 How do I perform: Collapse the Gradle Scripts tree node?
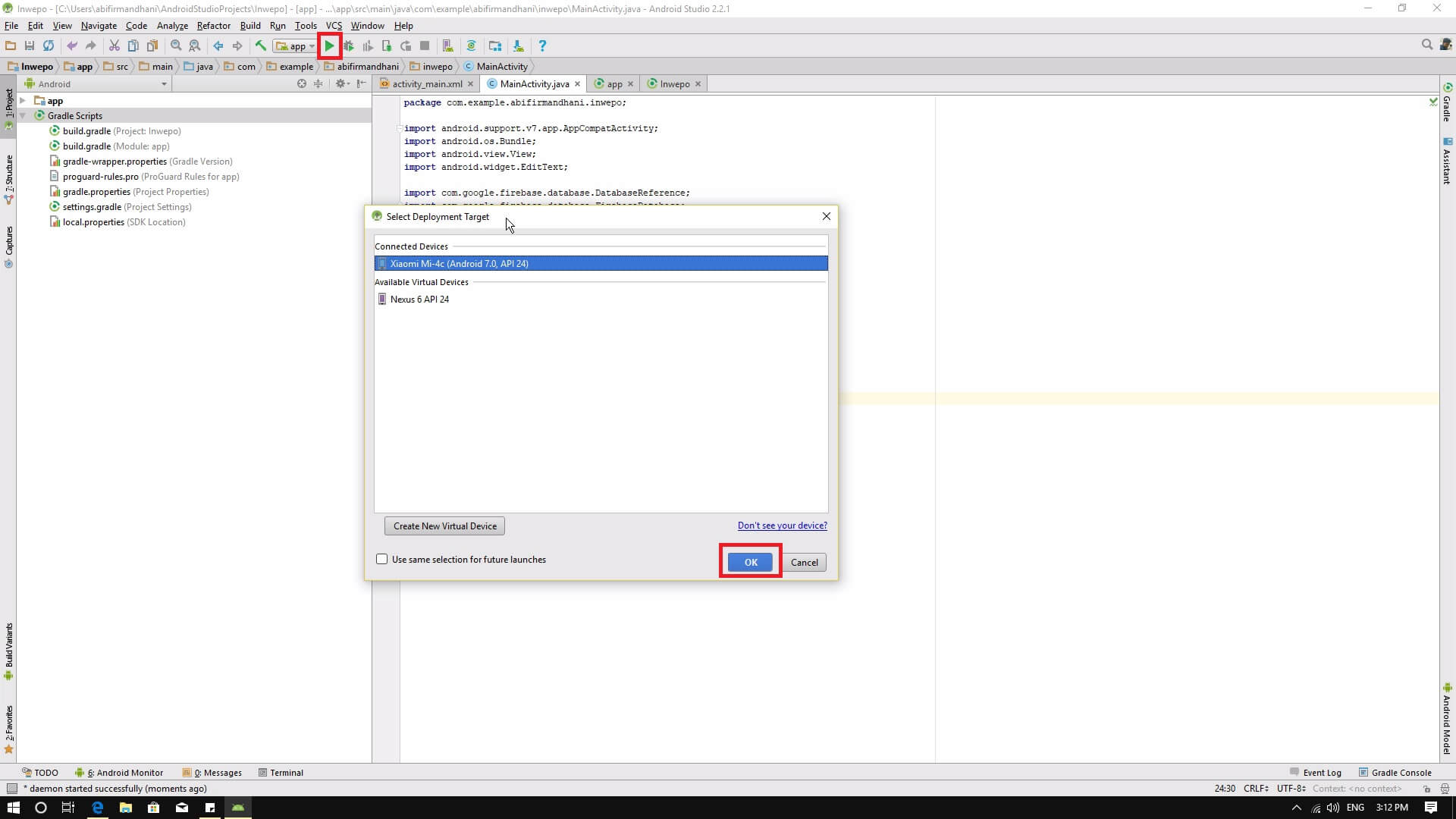click(23, 116)
